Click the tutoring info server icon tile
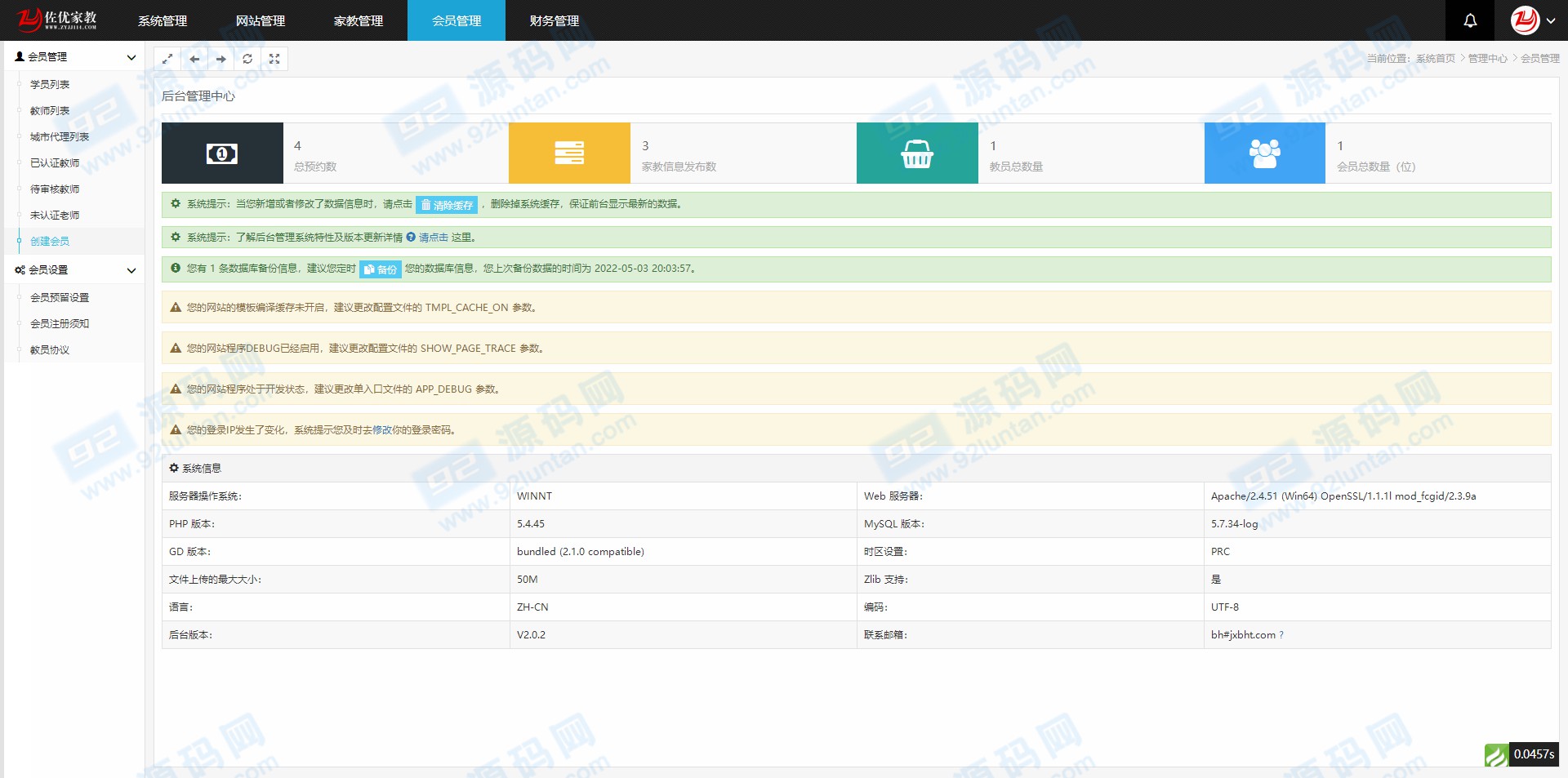1568x778 pixels. click(569, 153)
